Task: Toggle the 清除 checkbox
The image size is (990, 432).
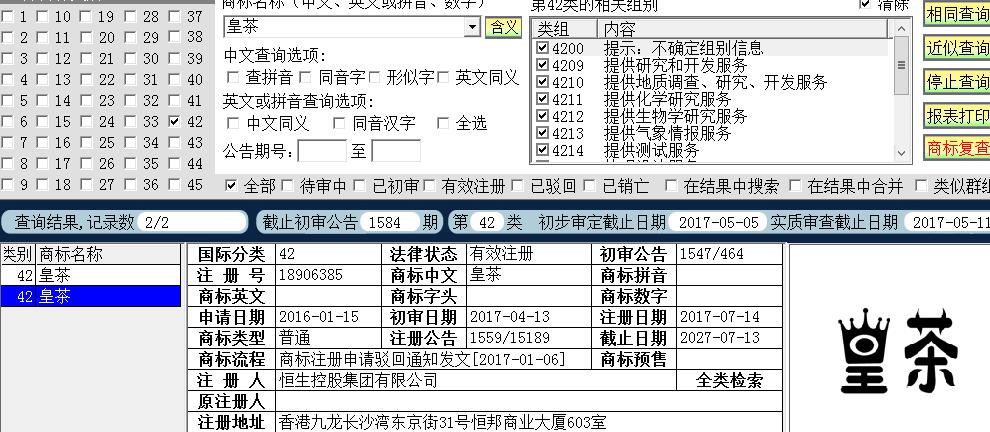Action: 865,4
